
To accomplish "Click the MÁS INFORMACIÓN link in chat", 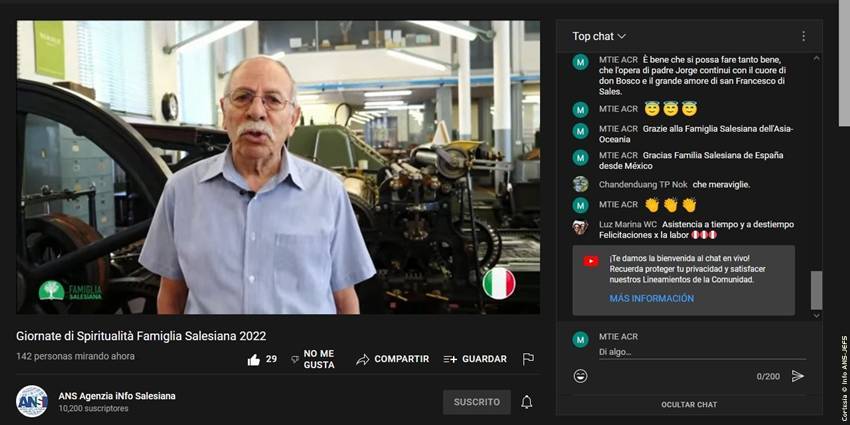I will (x=651, y=299).
